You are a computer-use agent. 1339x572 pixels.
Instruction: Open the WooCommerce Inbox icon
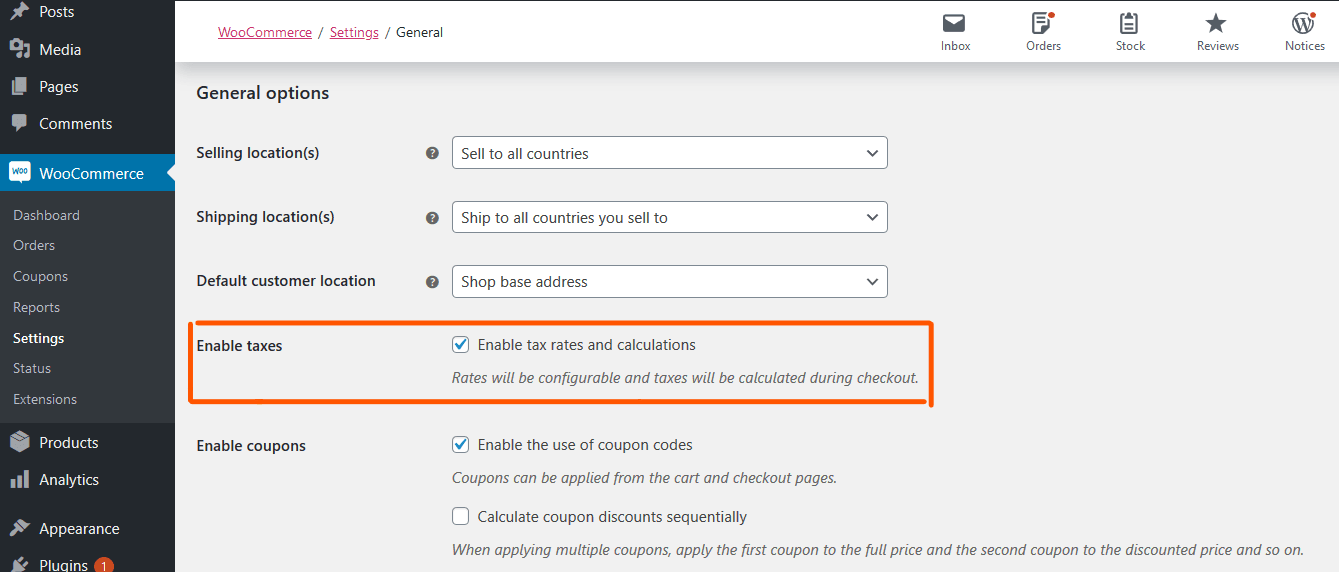click(x=955, y=24)
